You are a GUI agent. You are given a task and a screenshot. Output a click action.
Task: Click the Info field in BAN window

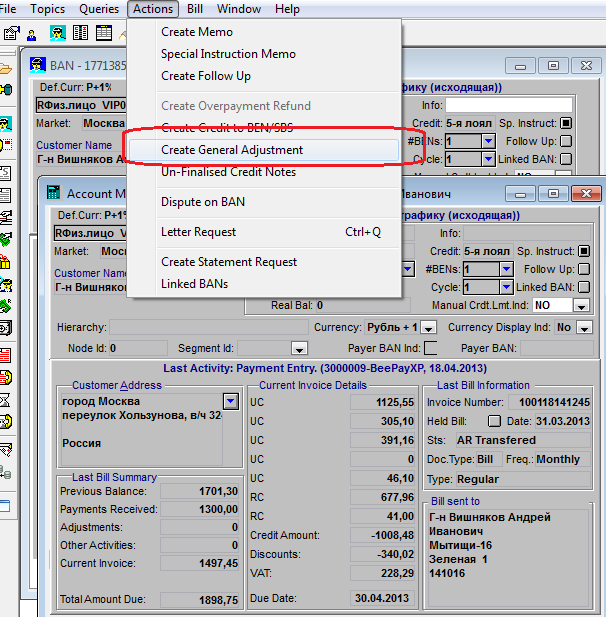click(x=509, y=105)
